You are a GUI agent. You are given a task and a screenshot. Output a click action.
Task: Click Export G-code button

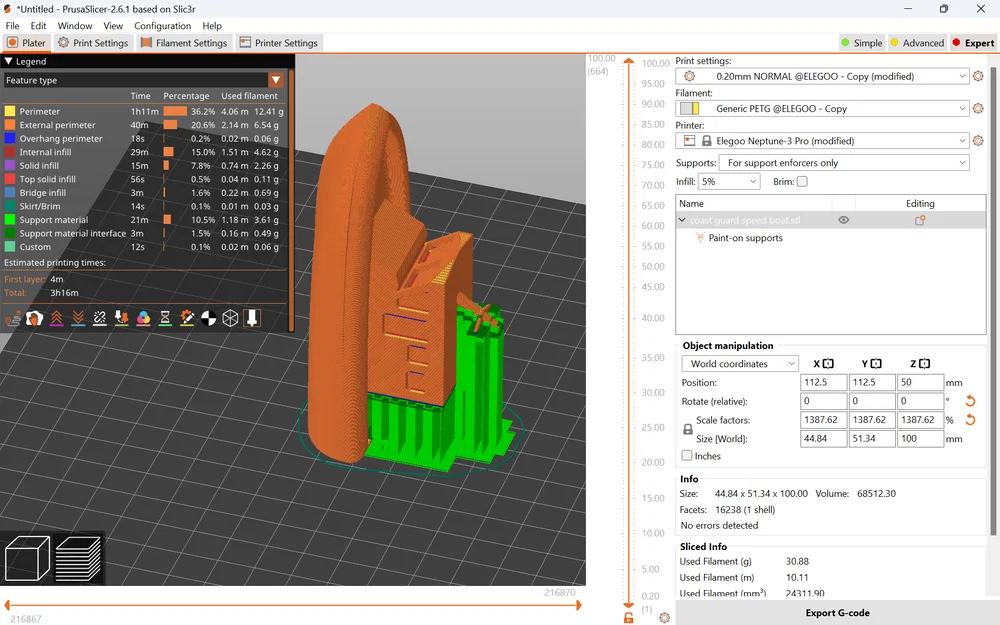pos(837,612)
